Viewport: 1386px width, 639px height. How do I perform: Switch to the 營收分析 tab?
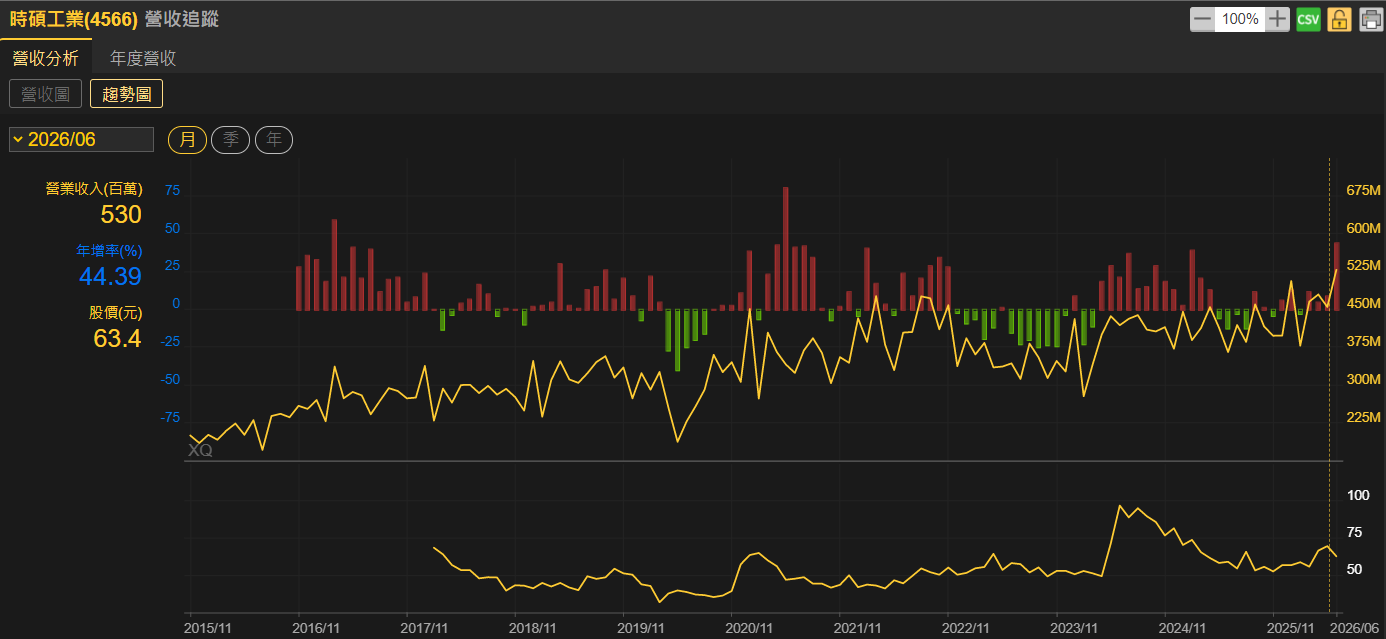coord(45,58)
